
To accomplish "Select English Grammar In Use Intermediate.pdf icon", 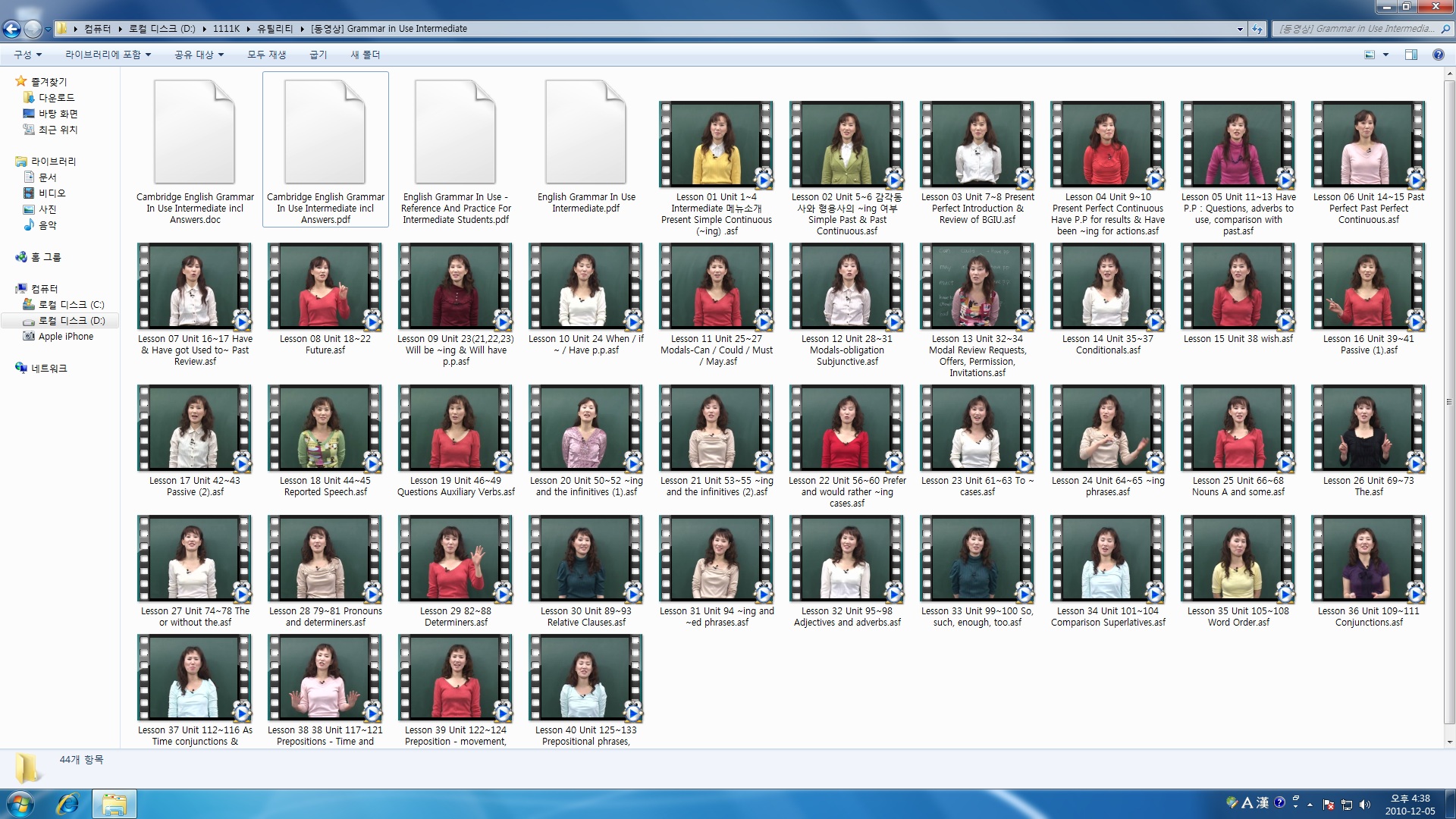I will click(x=586, y=130).
